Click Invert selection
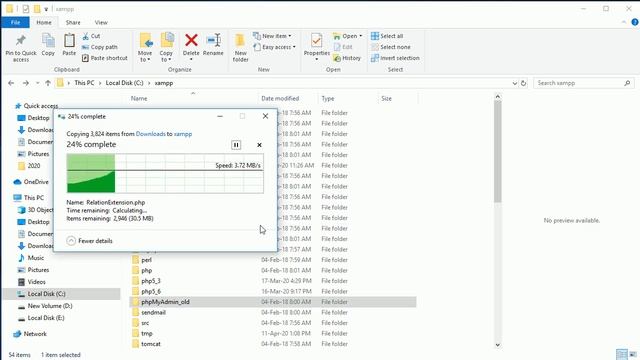640x360 pixels. [395, 58]
